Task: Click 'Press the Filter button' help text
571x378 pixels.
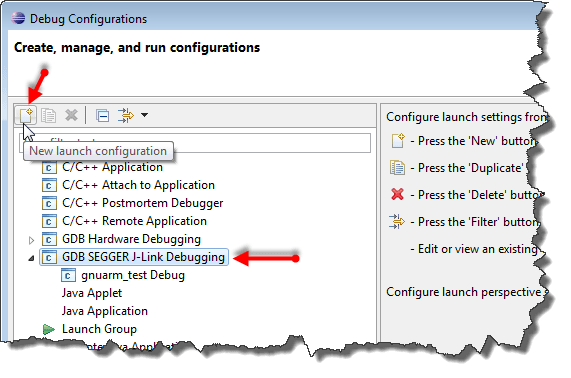Action: click(475, 222)
